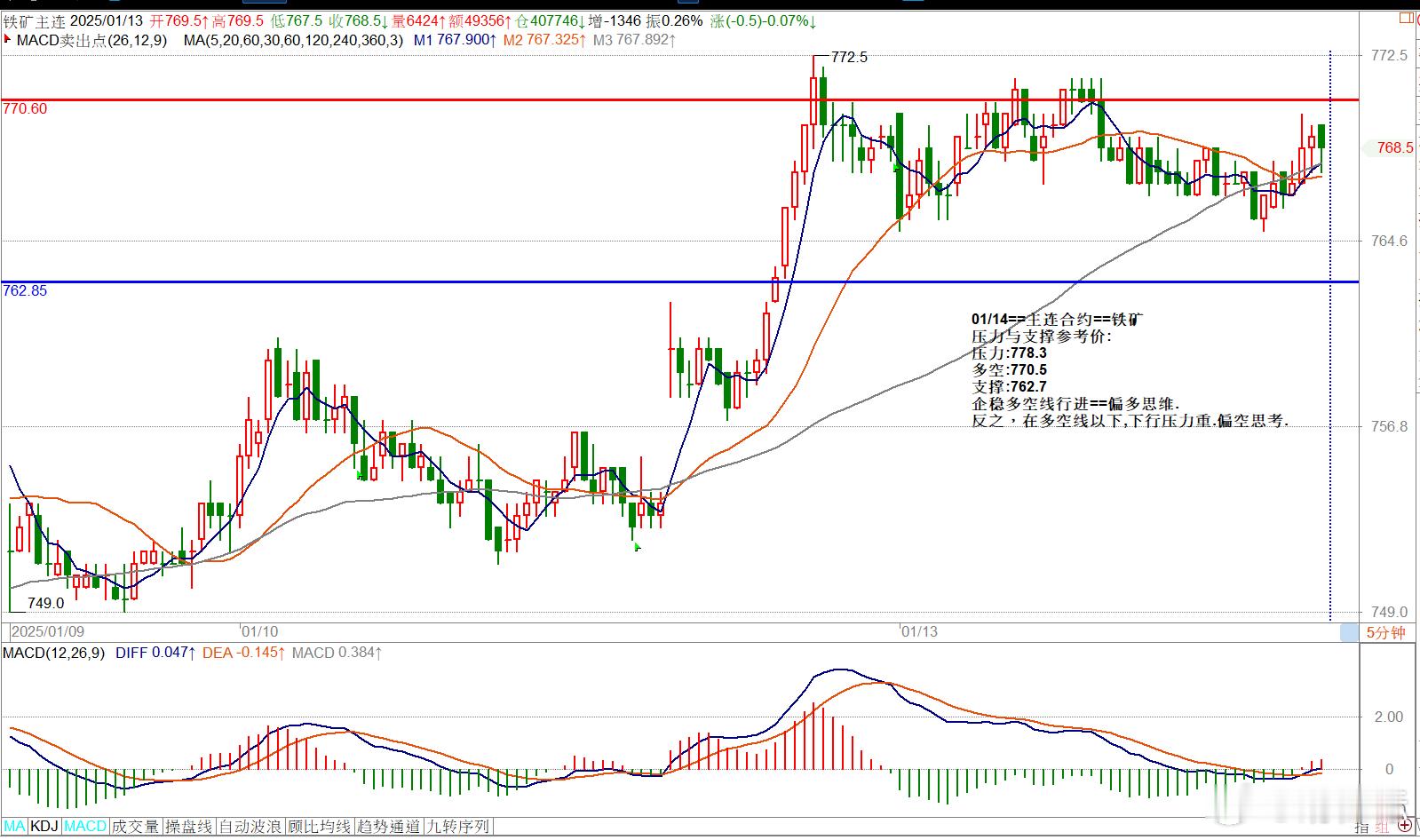The image size is (1420, 840).
Task: Click the MACD(12,26,9) subchart title
Action: pyautogui.click(x=53, y=653)
